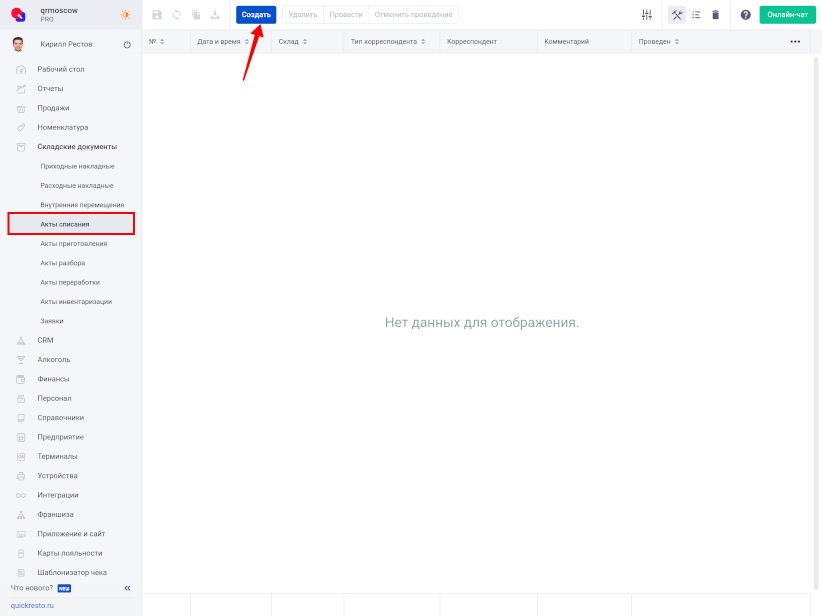Image resolution: width=822 pixels, height=616 pixels.
Task: Select Заявки submenu
Action: (x=52, y=321)
